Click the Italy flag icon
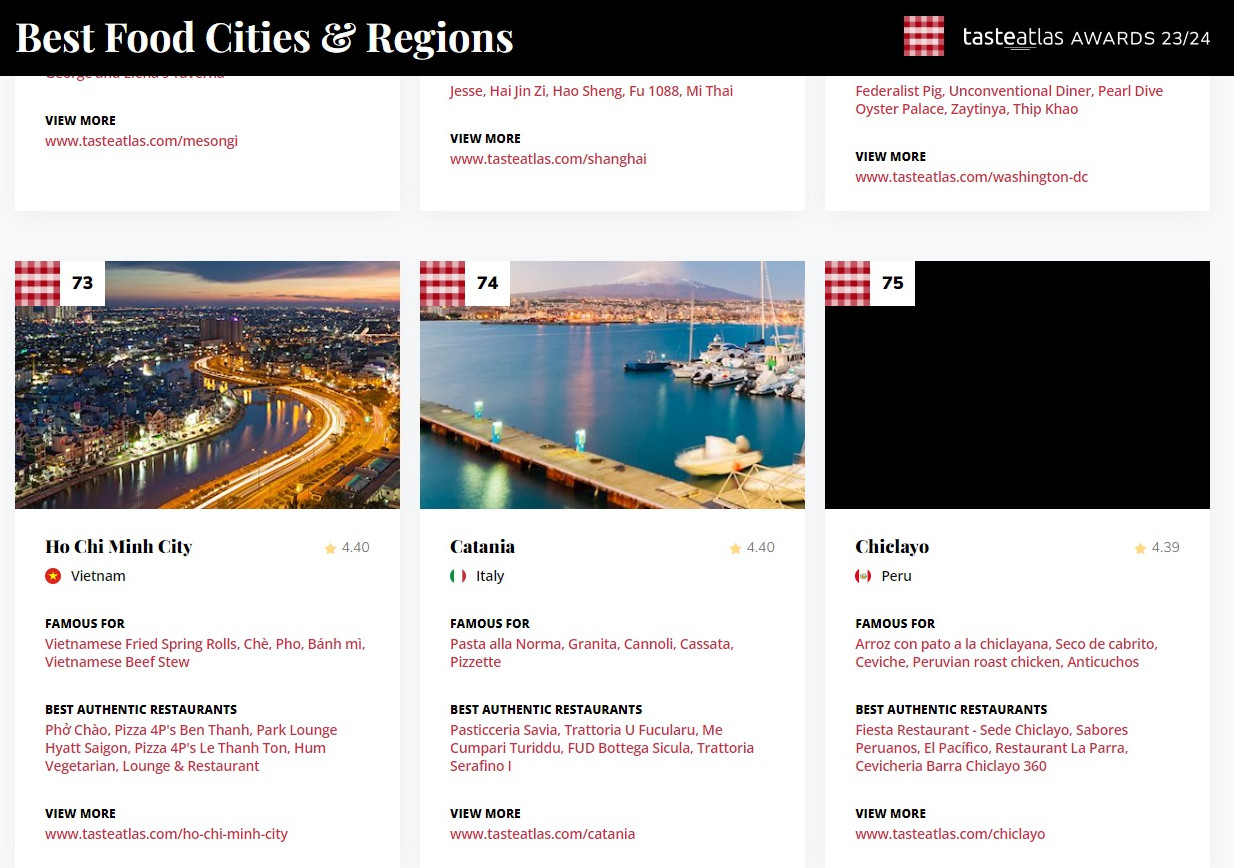The image size is (1234, 868). click(458, 576)
